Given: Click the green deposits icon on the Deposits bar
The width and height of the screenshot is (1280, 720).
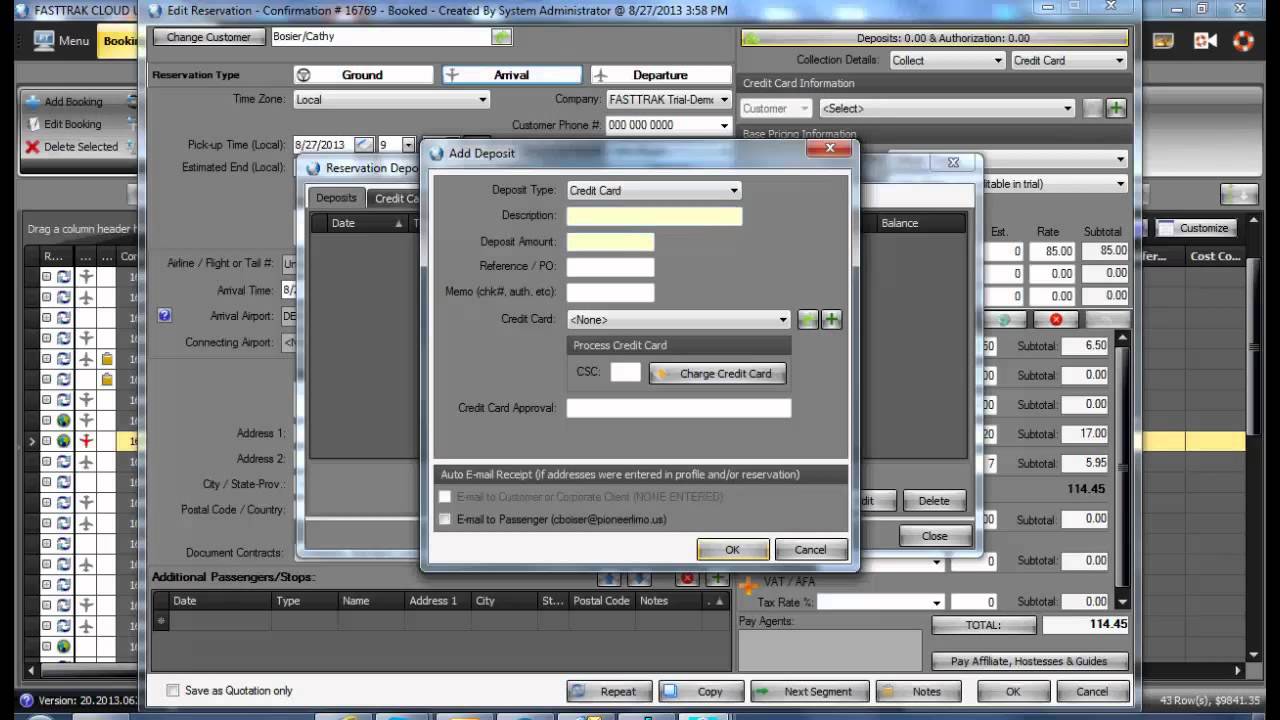Looking at the screenshot, I should click(x=752, y=38).
